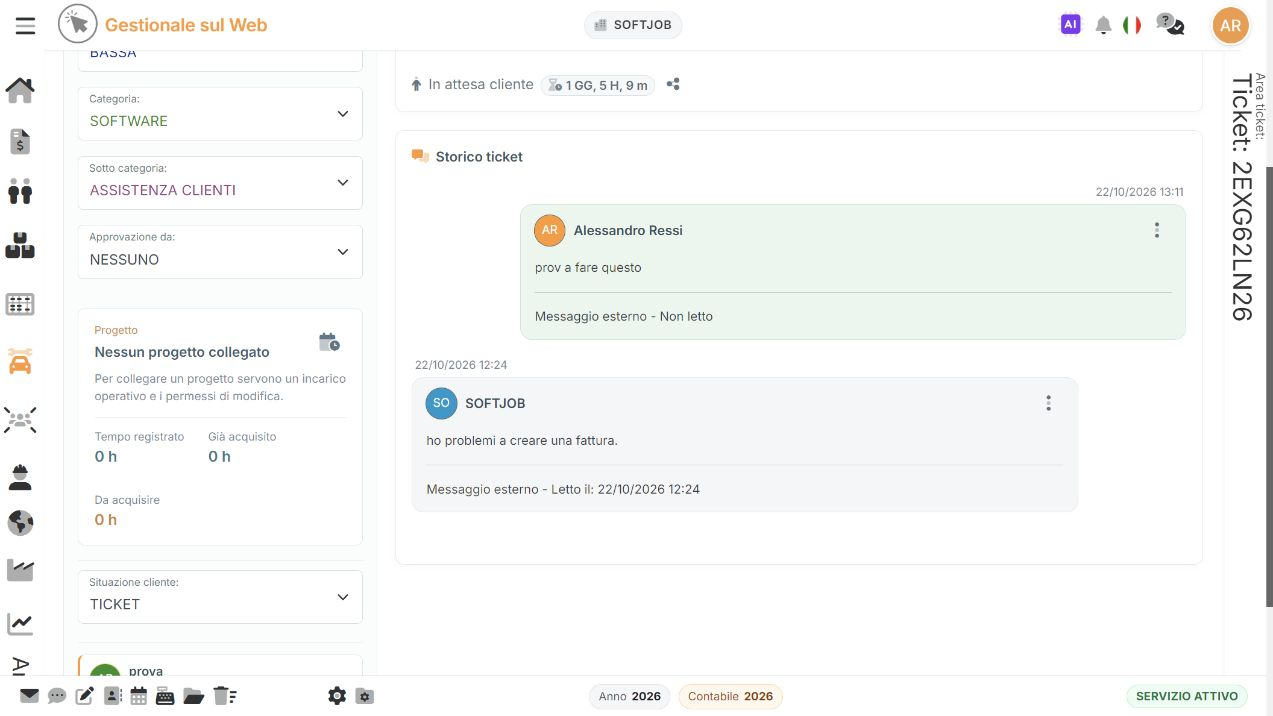The height and width of the screenshot is (716, 1273).
Task: Expand the Sotto categoria dropdown
Action: pyautogui.click(x=220, y=183)
